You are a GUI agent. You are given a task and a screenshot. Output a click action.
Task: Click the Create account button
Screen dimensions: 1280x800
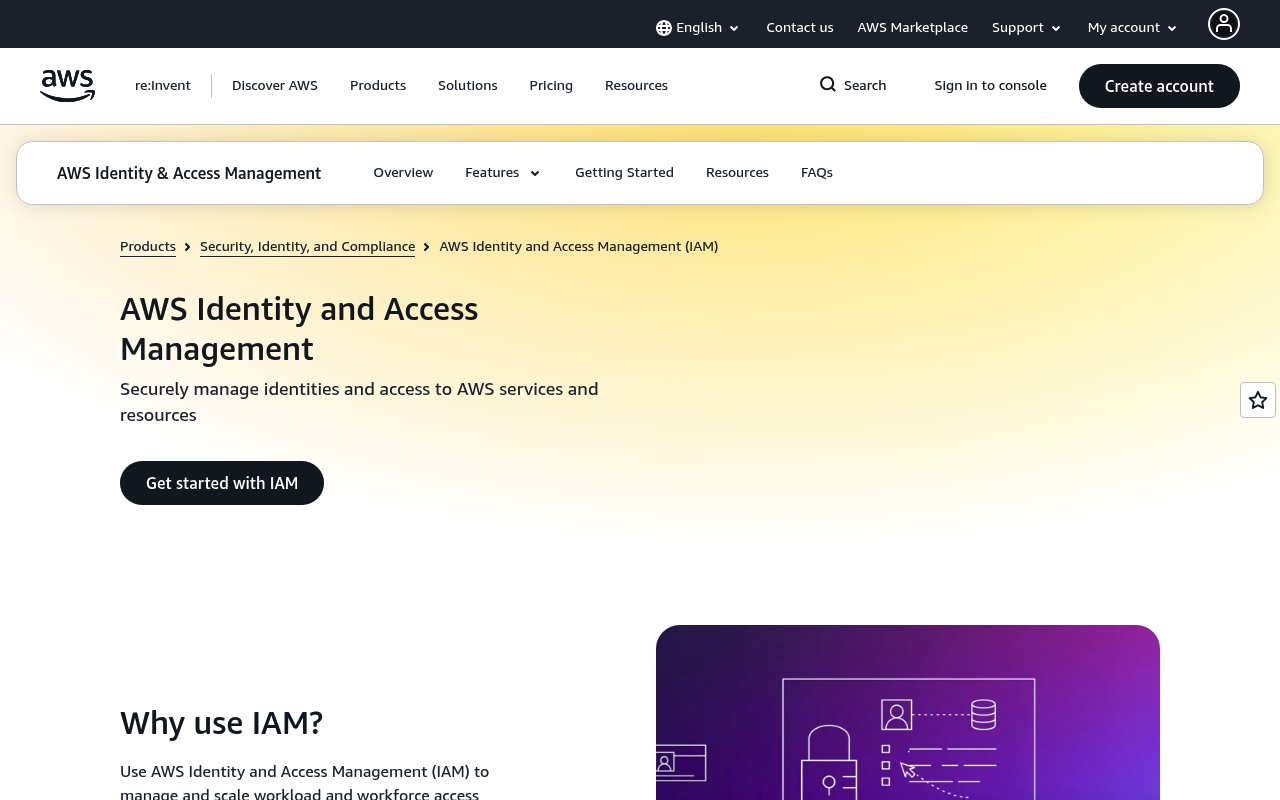coord(1159,86)
